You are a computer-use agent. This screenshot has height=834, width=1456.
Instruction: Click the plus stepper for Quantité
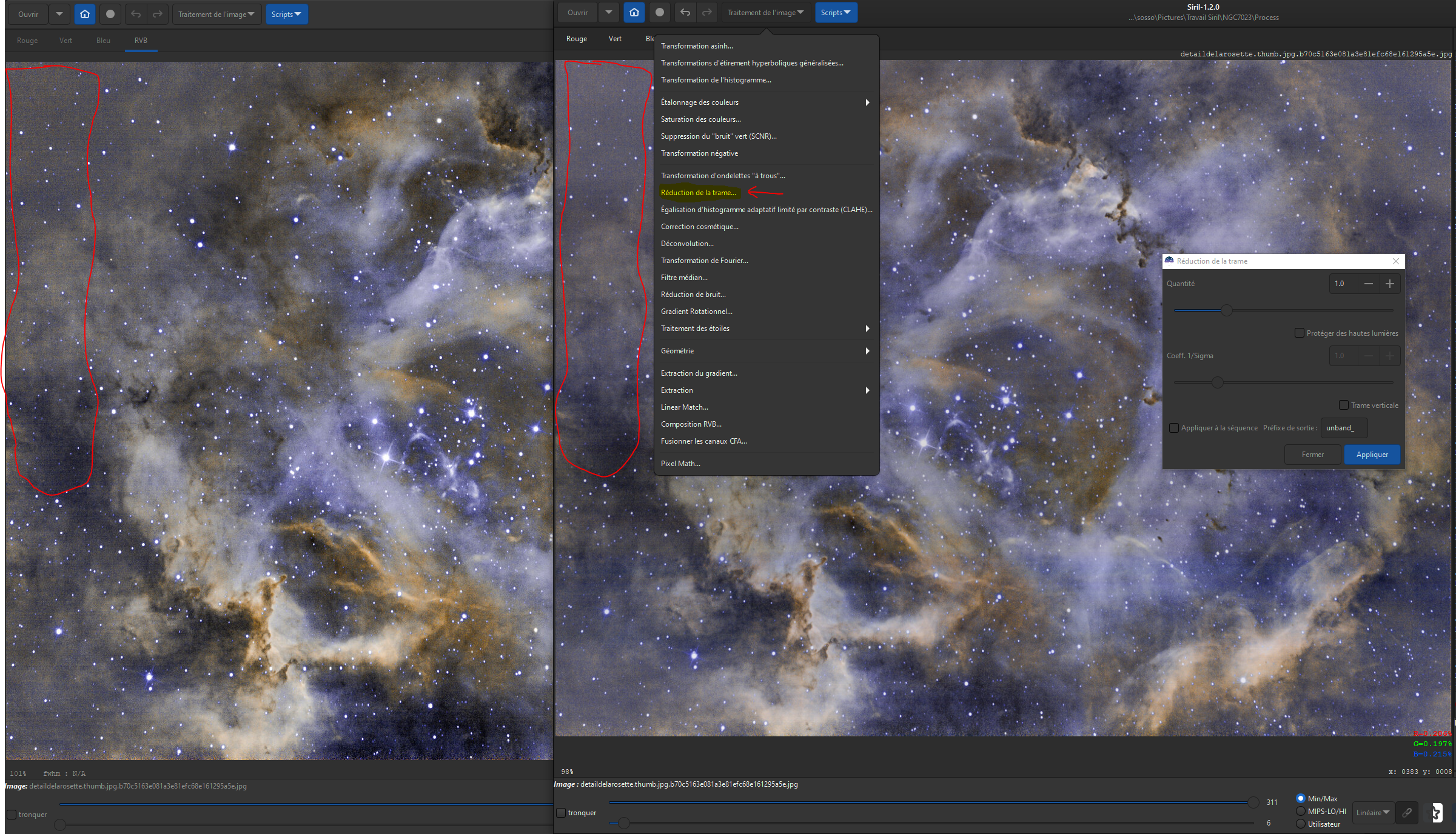tap(1389, 284)
